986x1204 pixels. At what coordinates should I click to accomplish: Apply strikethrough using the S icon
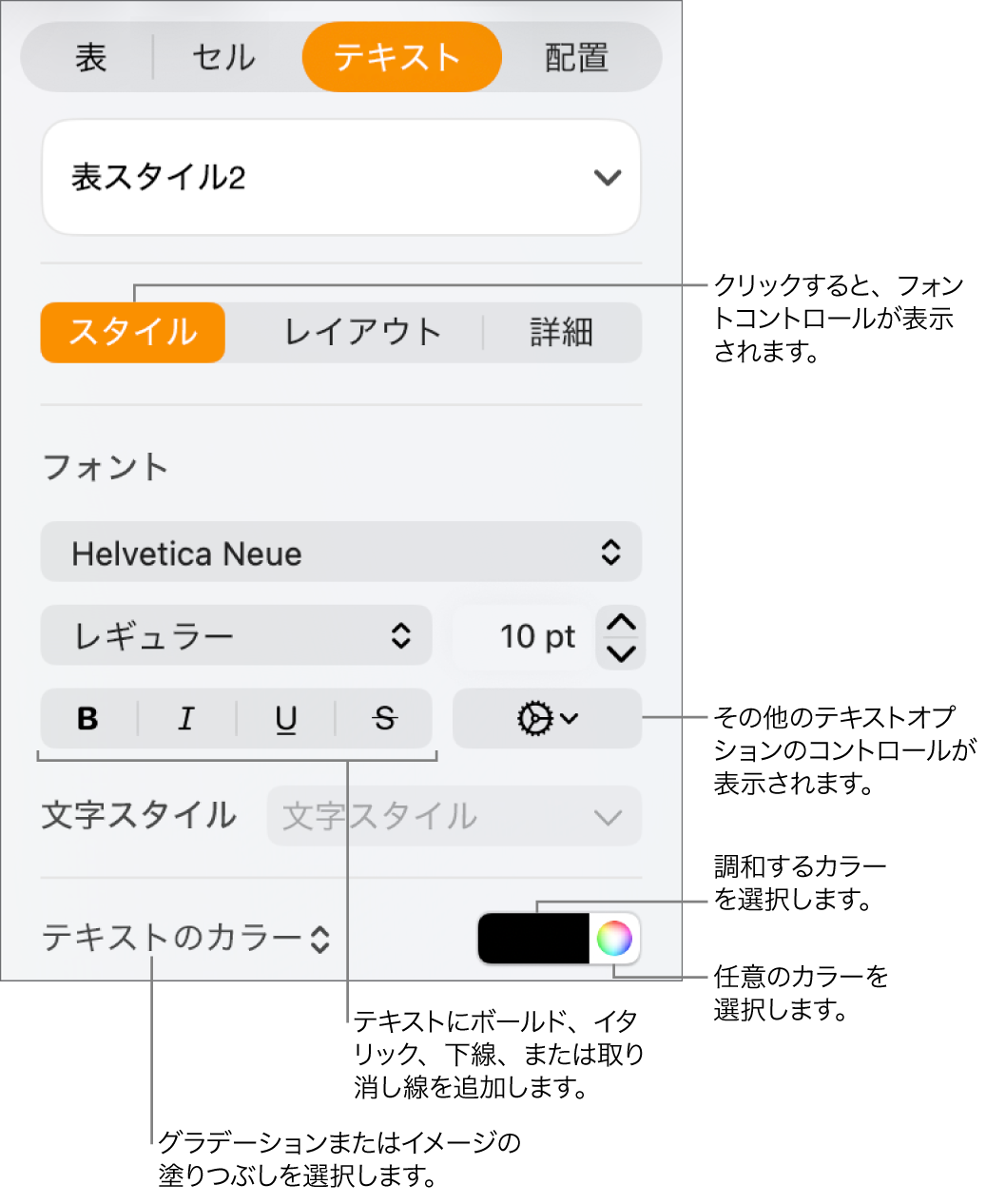point(384,719)
